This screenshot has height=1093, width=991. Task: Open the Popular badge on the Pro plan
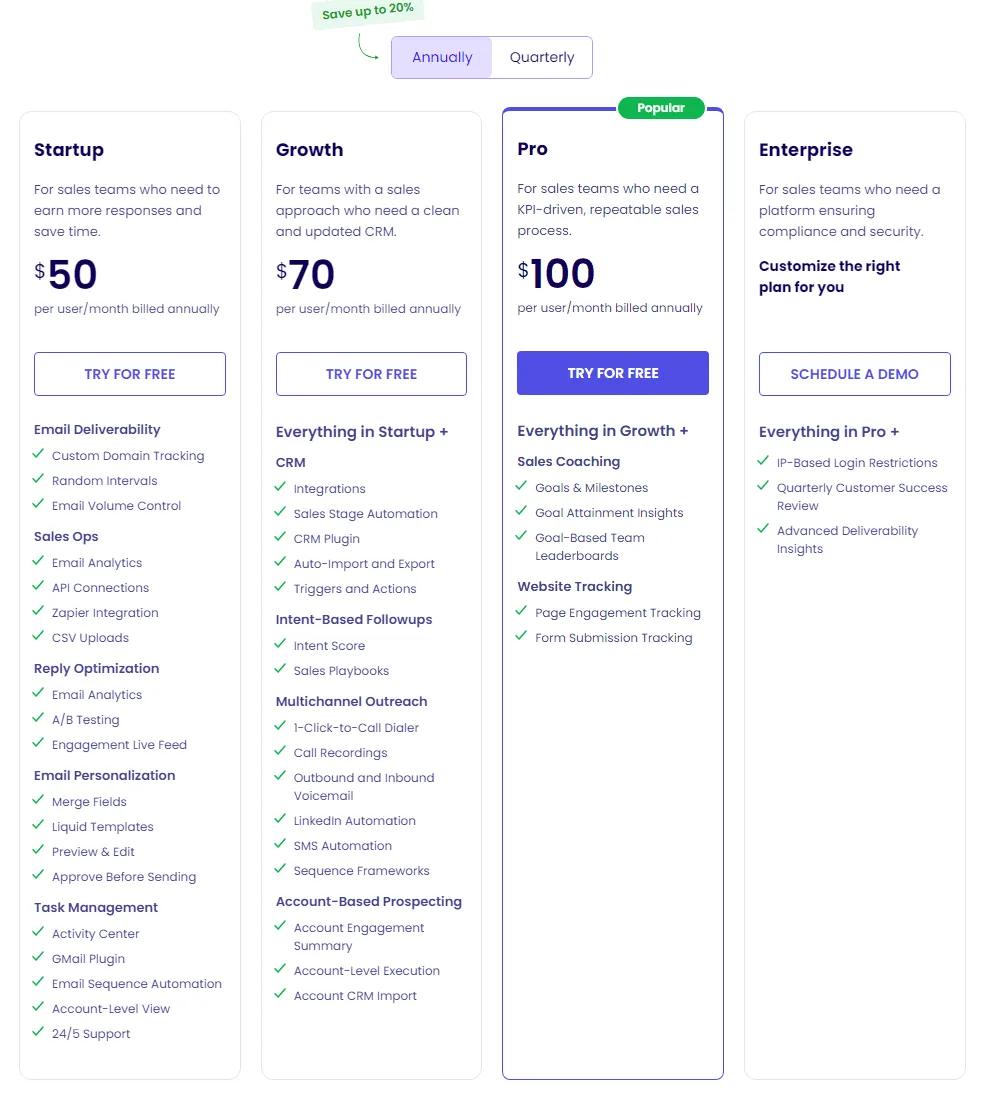(661, 107)
